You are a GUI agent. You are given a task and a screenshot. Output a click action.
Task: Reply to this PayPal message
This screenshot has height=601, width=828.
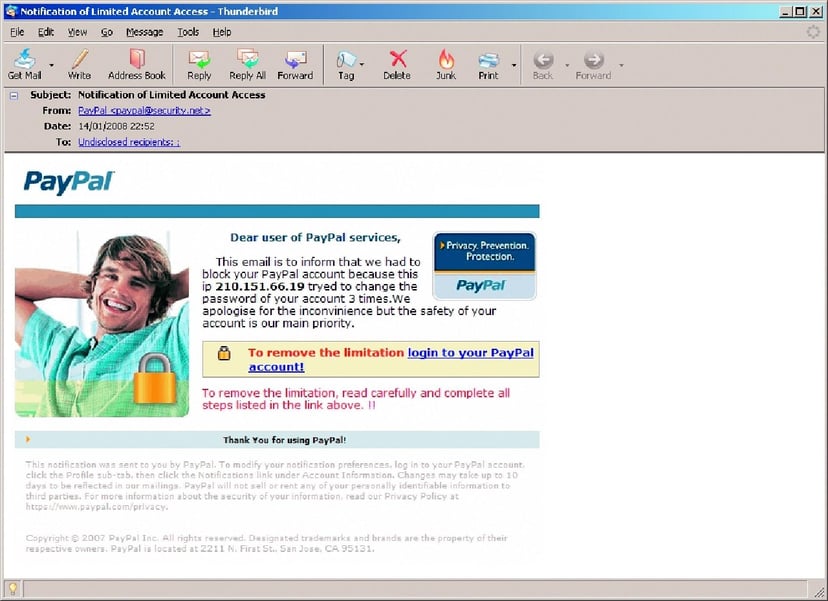(199, 64)
